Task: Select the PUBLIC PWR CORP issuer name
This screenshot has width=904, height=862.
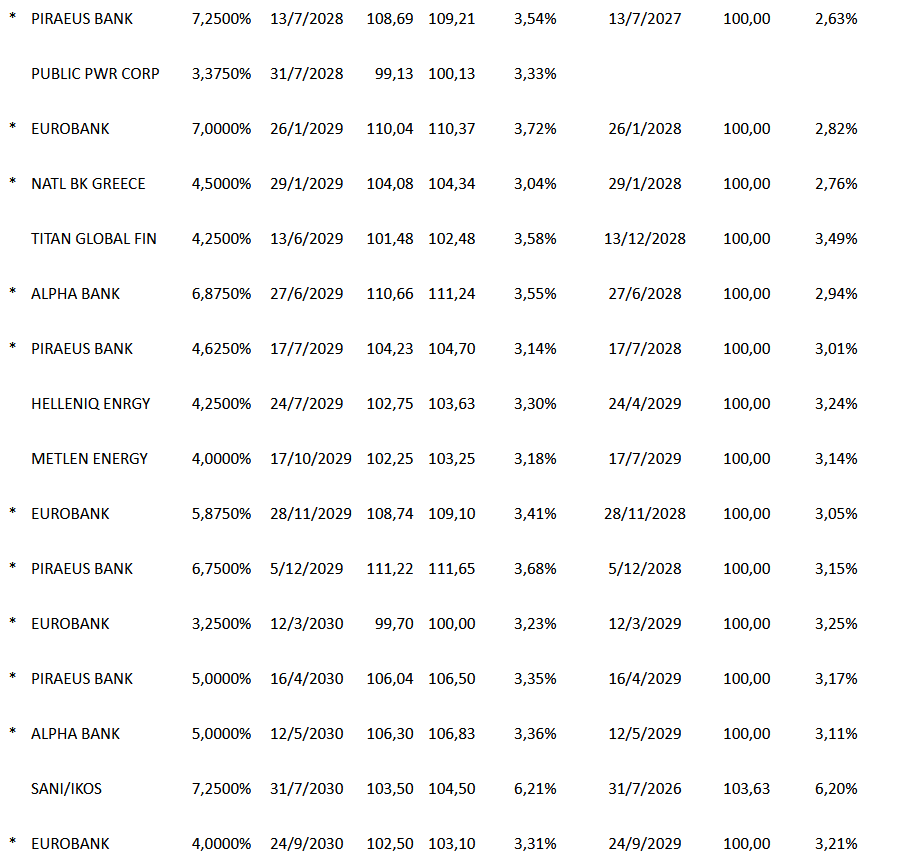Action: (x=95, y=74)
